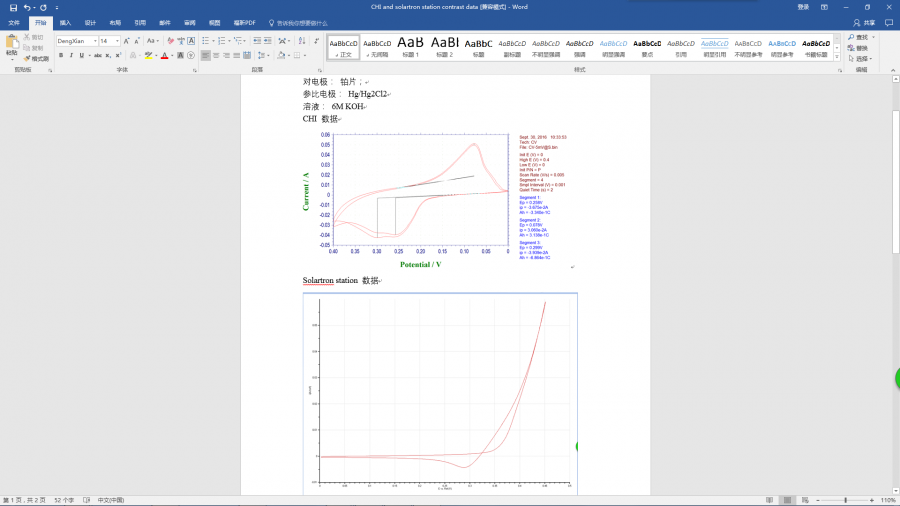
Task: Click the vertical scrollbar thumb
Action: coord(895,182)
